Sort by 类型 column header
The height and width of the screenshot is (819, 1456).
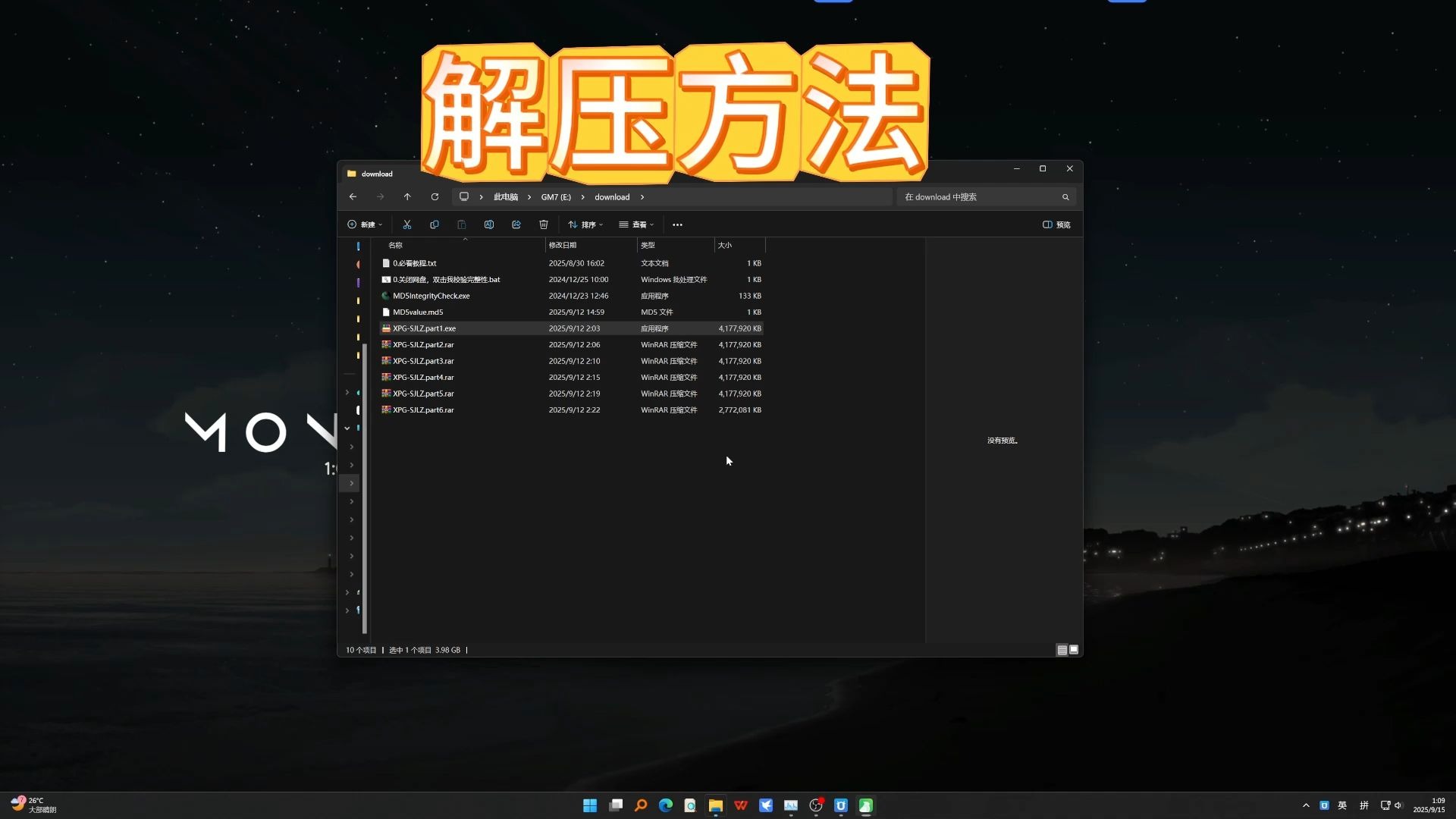676,245
